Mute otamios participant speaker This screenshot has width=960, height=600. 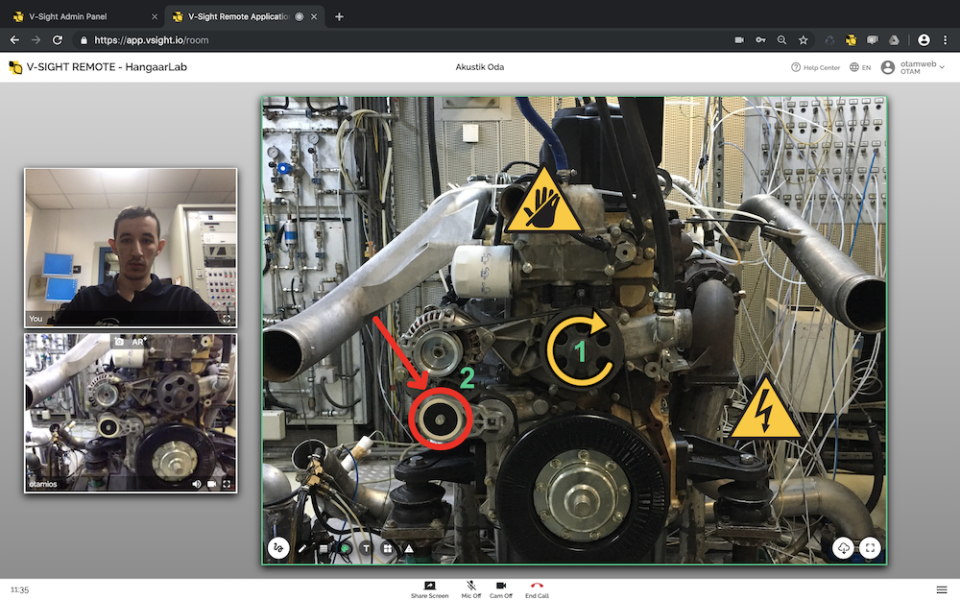tap(197, 484)
